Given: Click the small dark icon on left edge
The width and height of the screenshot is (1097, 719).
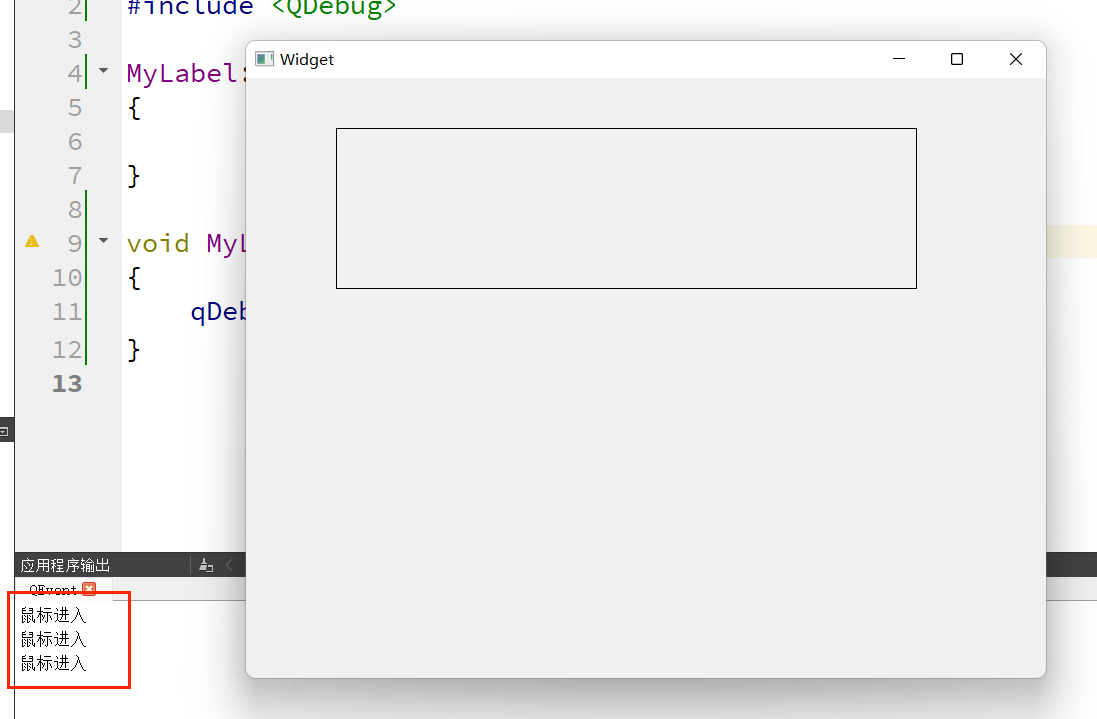Looking at the screenshot, I should (x=4, y=432).
